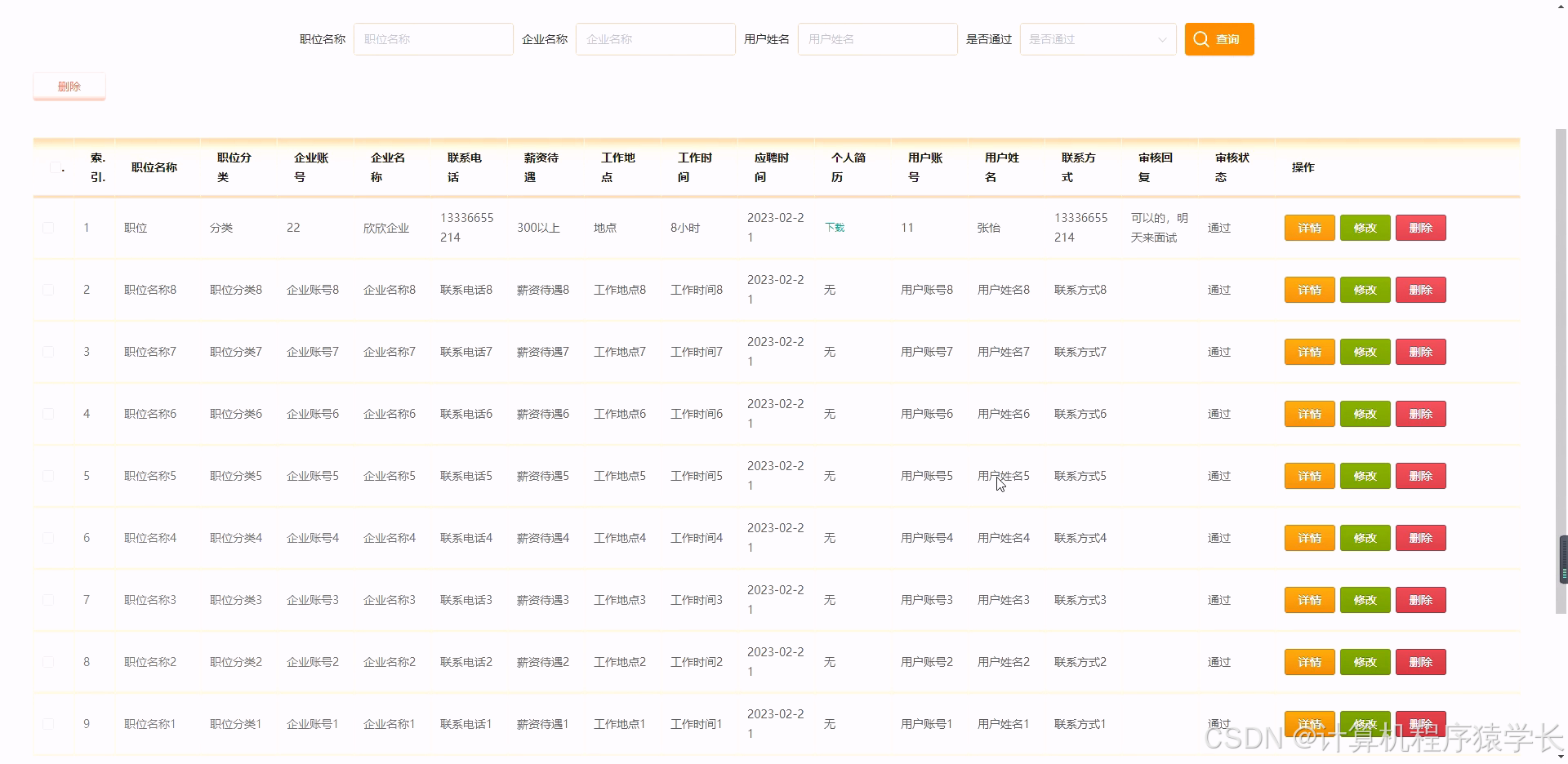Viewport: 1568px width, 764px height.
Task: Click 删除 for row 职位名称6
Action: tap(1420, 414)
